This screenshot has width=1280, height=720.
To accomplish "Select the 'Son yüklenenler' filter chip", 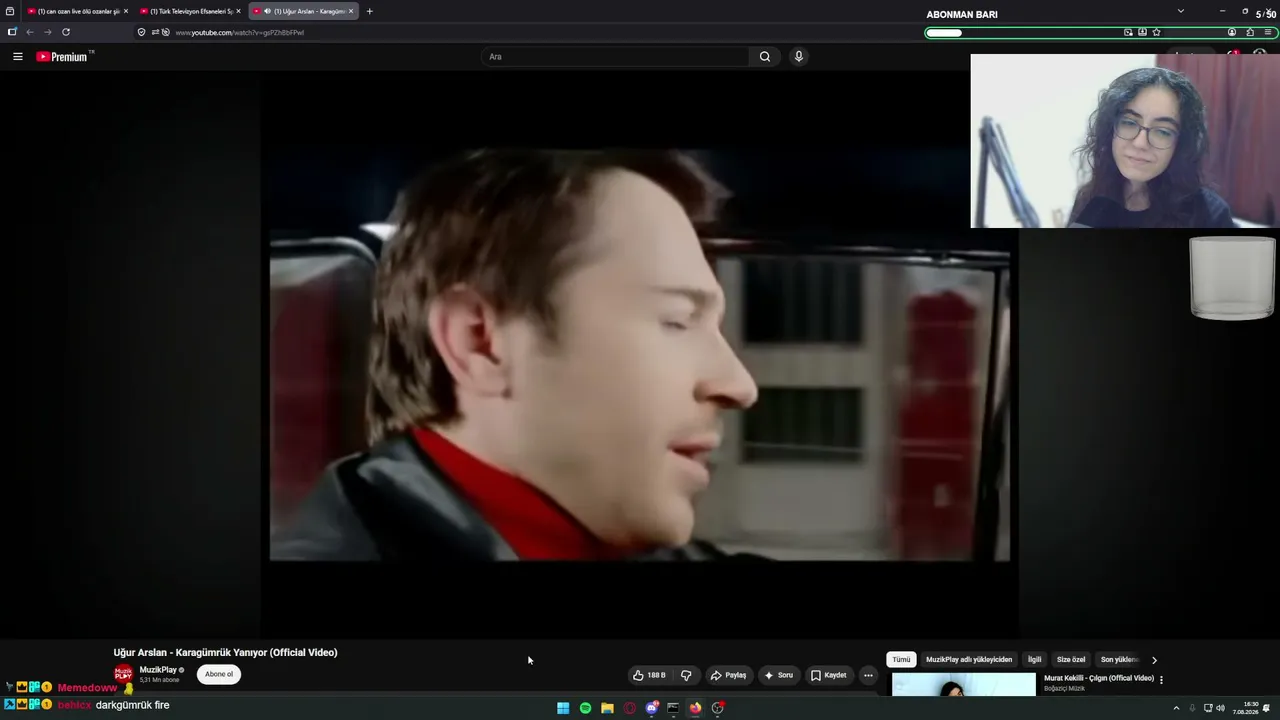I will [x=1119, y=660].
